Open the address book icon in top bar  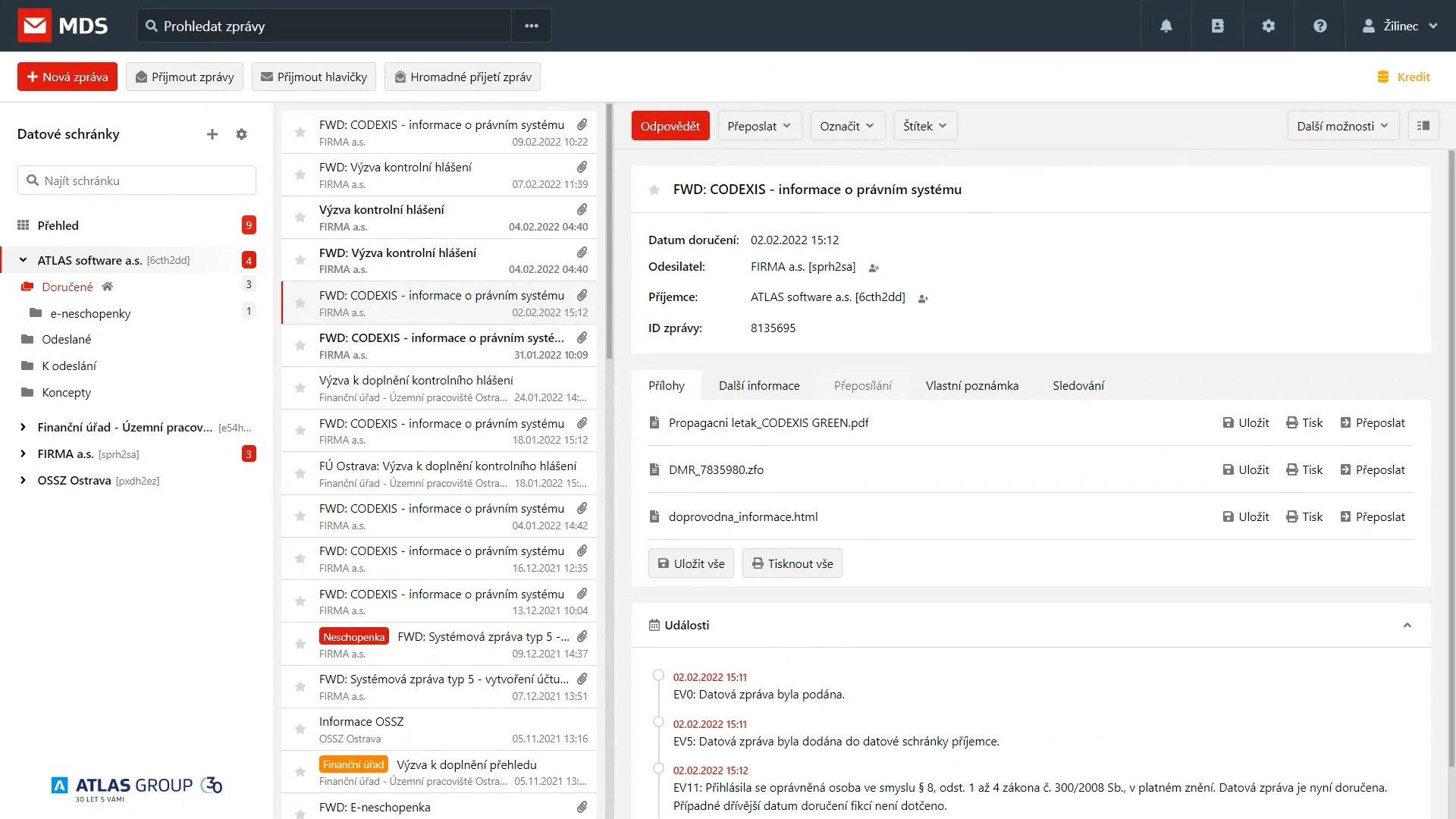[x=1217, y=26]
